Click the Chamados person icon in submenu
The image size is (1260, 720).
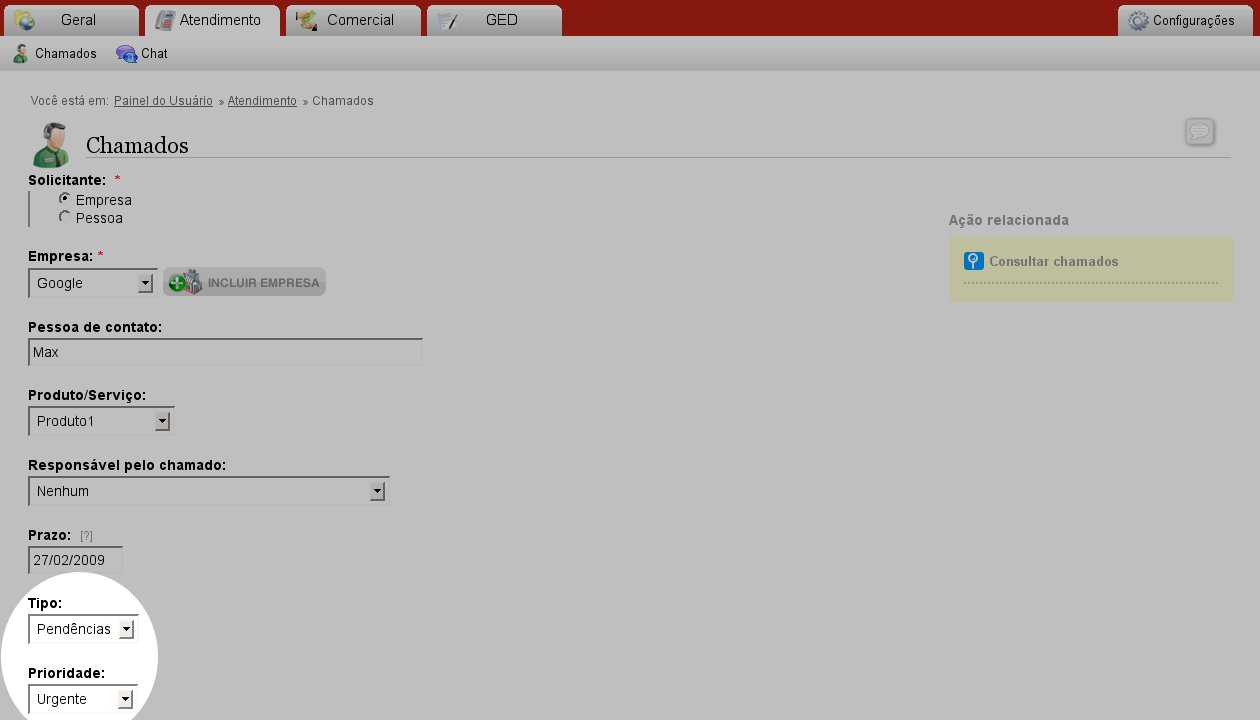[20, 53]
